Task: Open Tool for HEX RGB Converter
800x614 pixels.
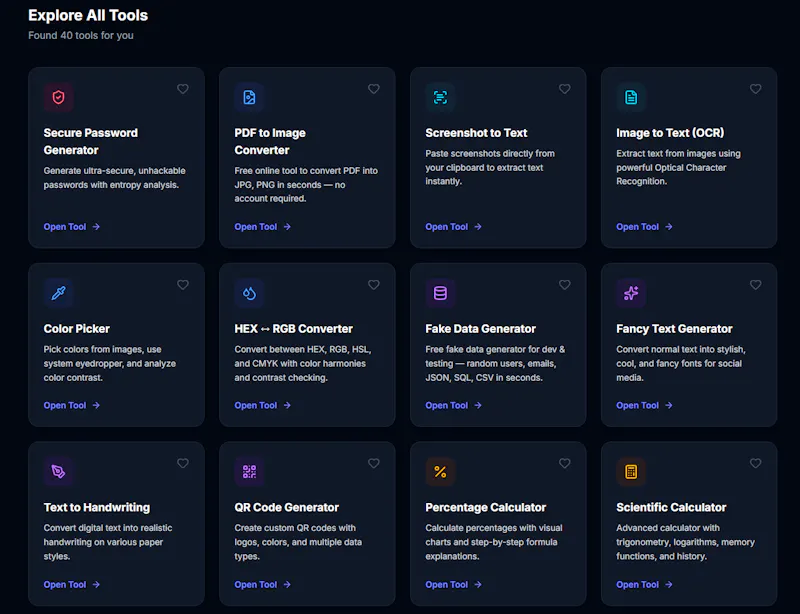Action: pyautogui.click(x=263, y=405)
